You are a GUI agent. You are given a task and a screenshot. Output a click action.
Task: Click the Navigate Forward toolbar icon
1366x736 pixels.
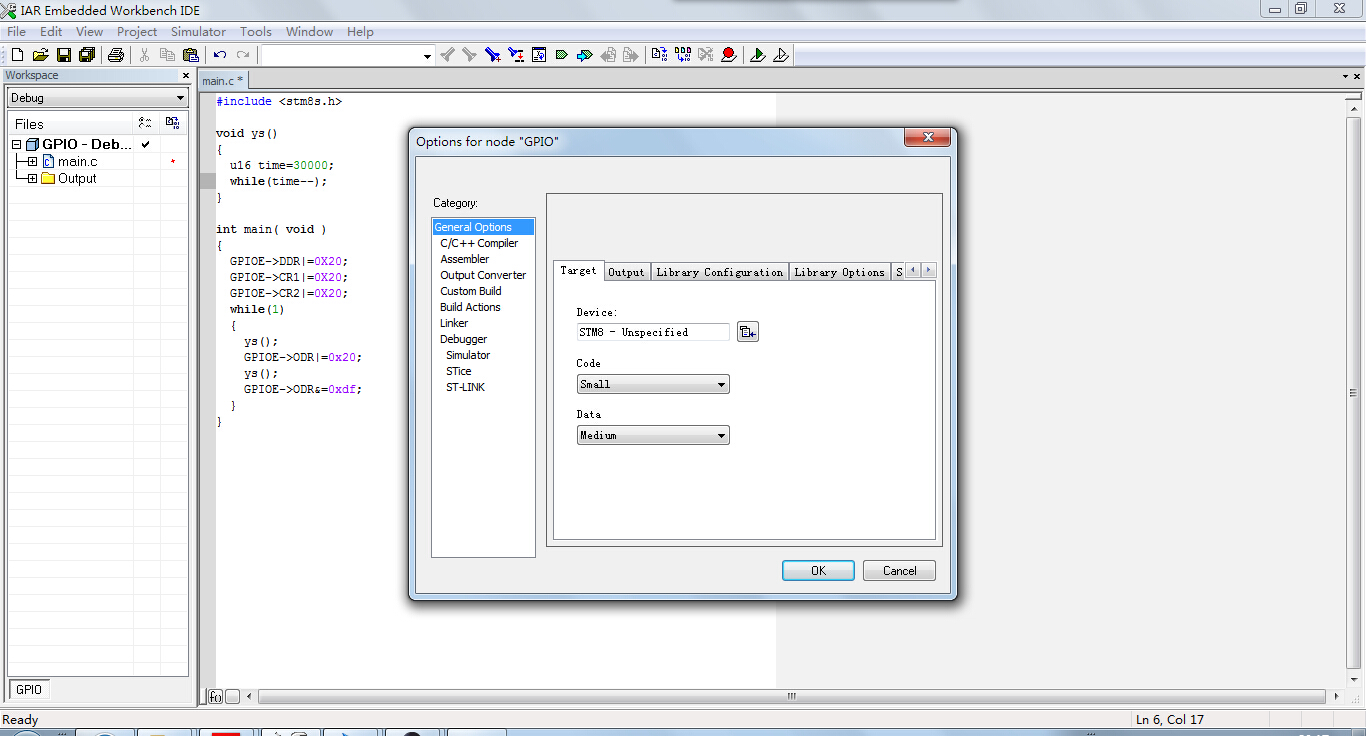(630, 55)
